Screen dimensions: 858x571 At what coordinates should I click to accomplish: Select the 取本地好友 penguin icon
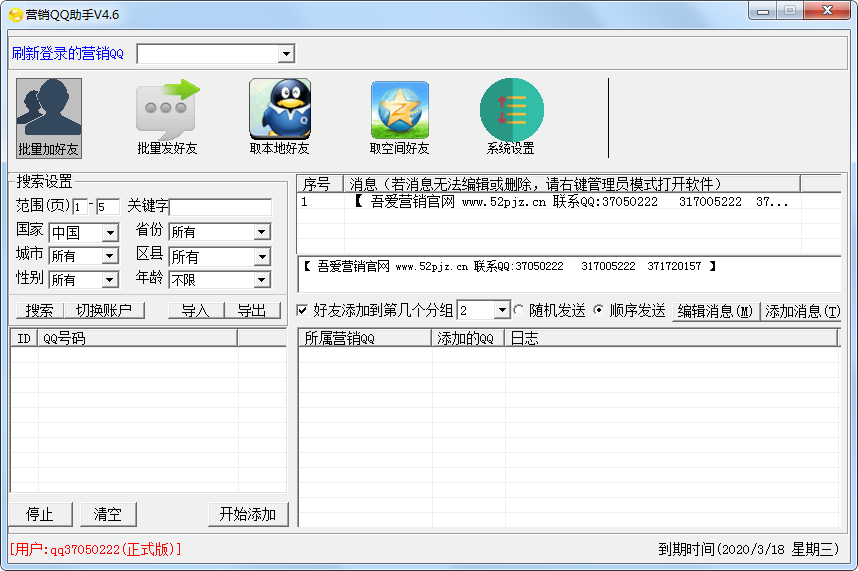pyautogui.click(x=279, y=109)
